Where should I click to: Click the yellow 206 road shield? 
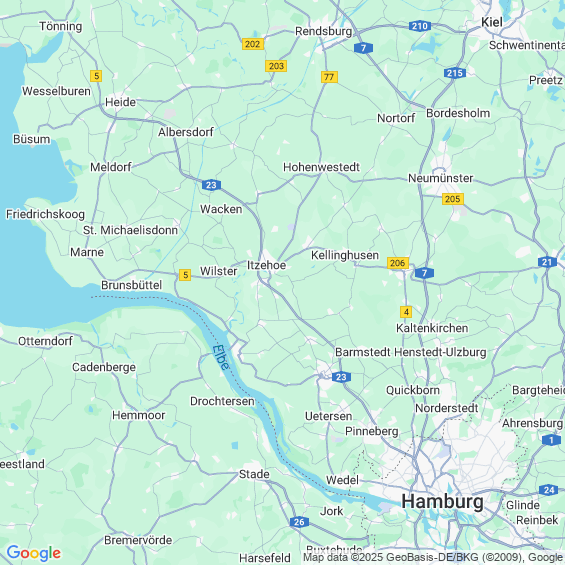398,263
